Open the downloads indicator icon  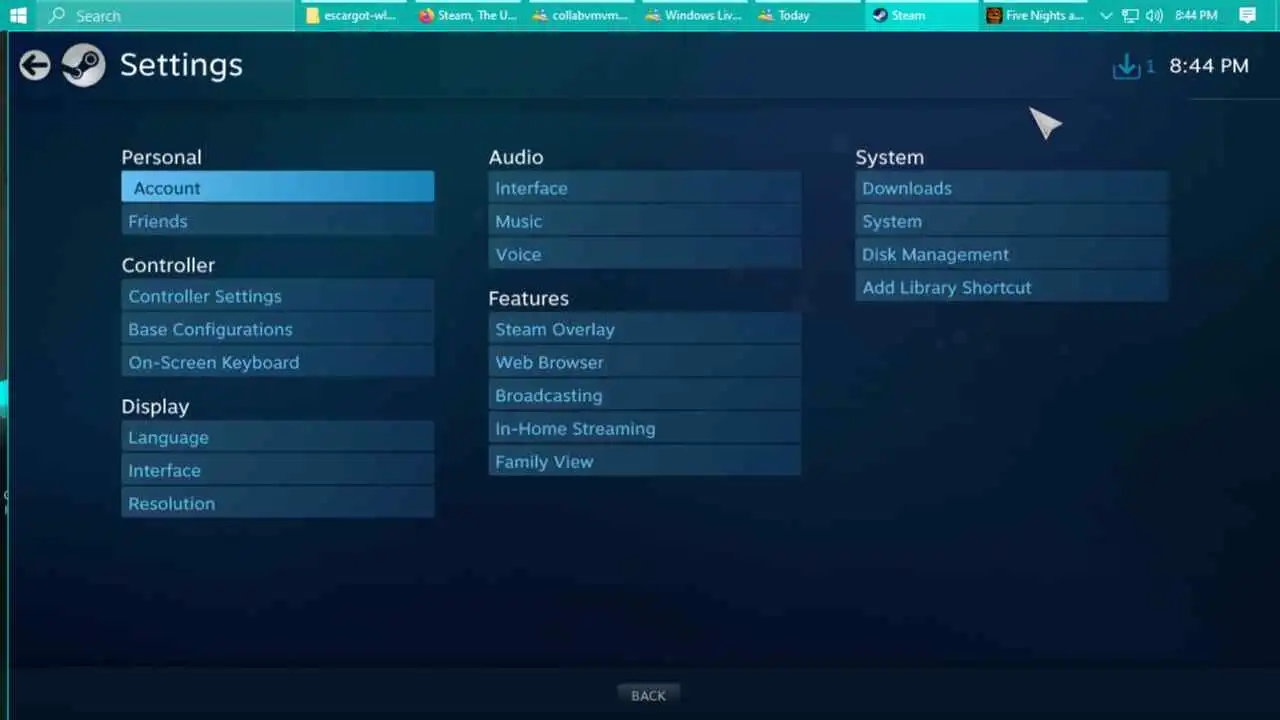(1126, 66)
